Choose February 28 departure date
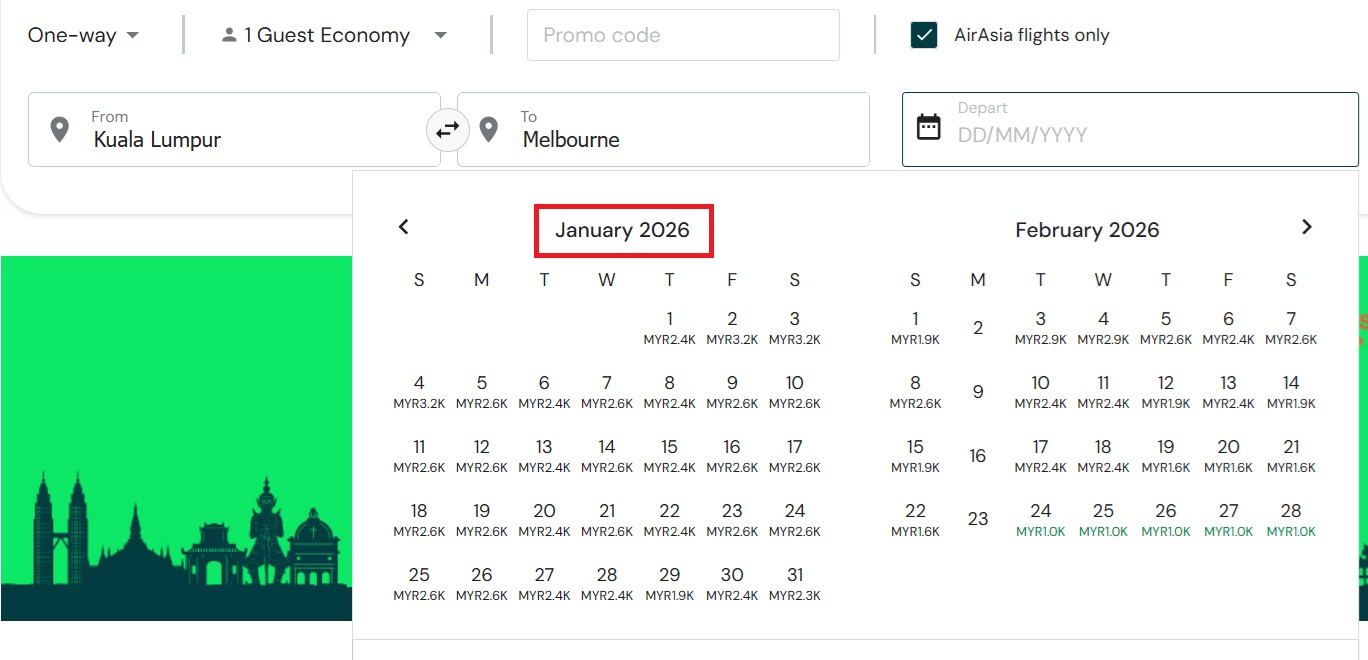 pos(1290,519)
